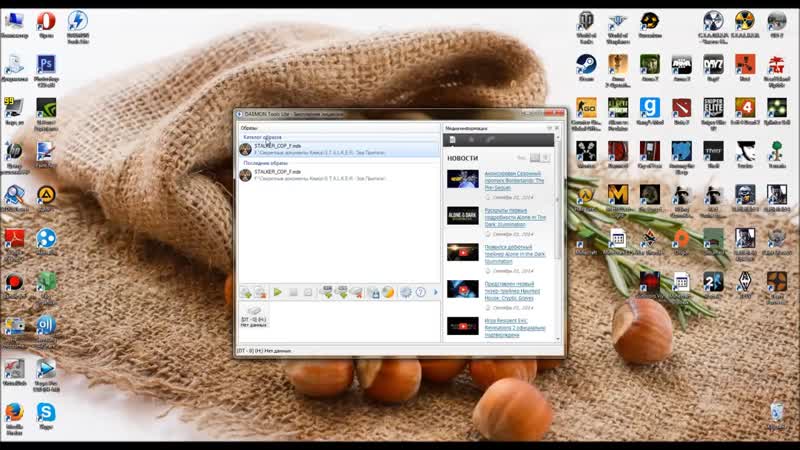Click the Add image toolbar icon
The image size is (800, 450).
tap(246, 292)
